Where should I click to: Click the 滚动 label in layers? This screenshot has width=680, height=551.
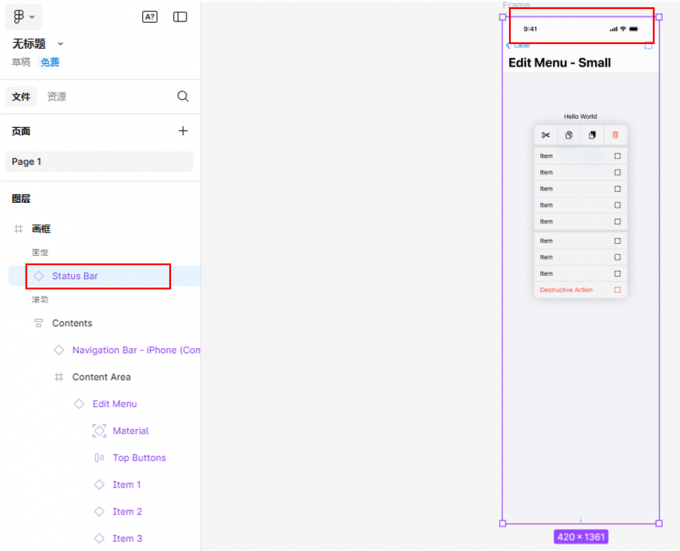click(40, 300)
